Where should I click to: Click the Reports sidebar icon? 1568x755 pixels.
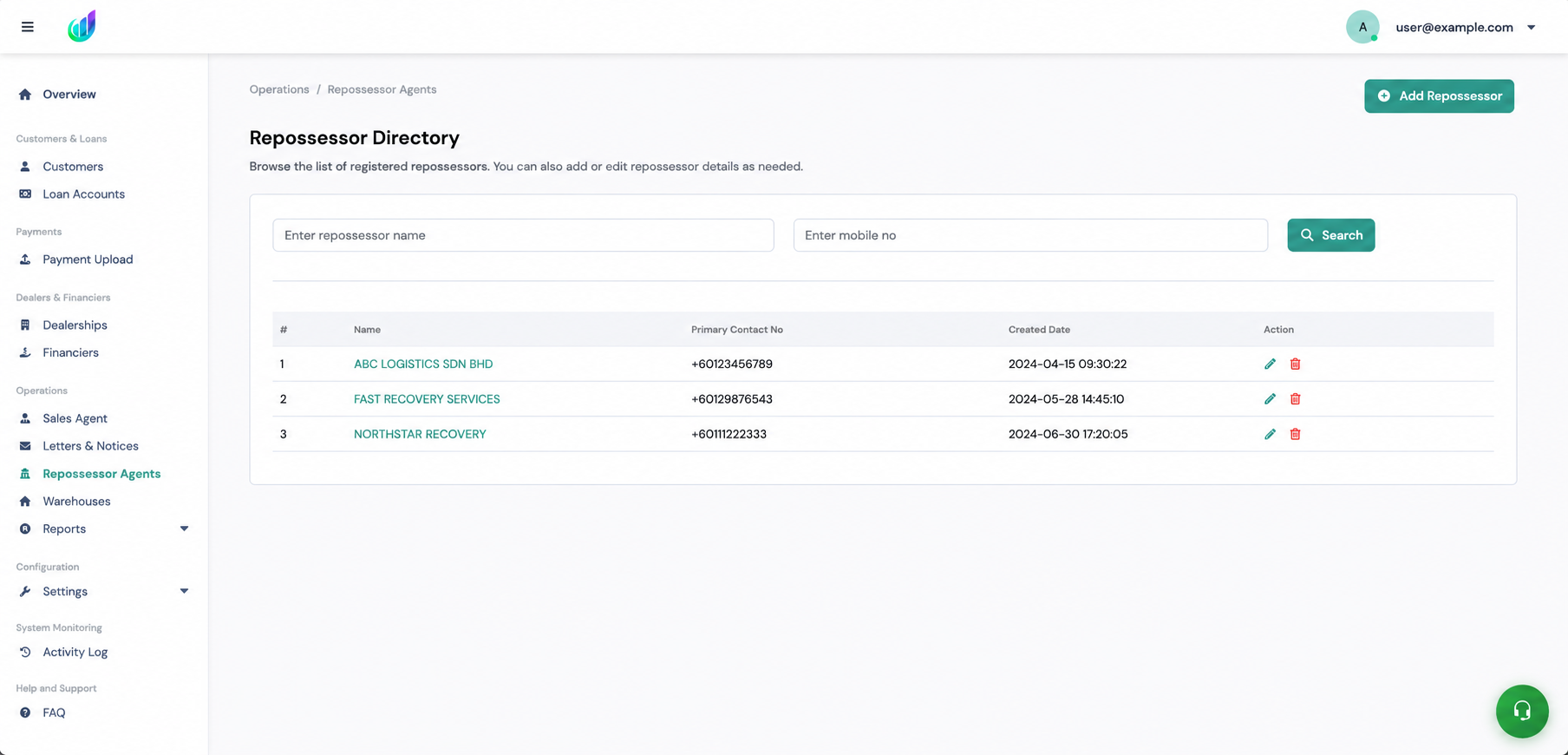click(x=25, y=529)
